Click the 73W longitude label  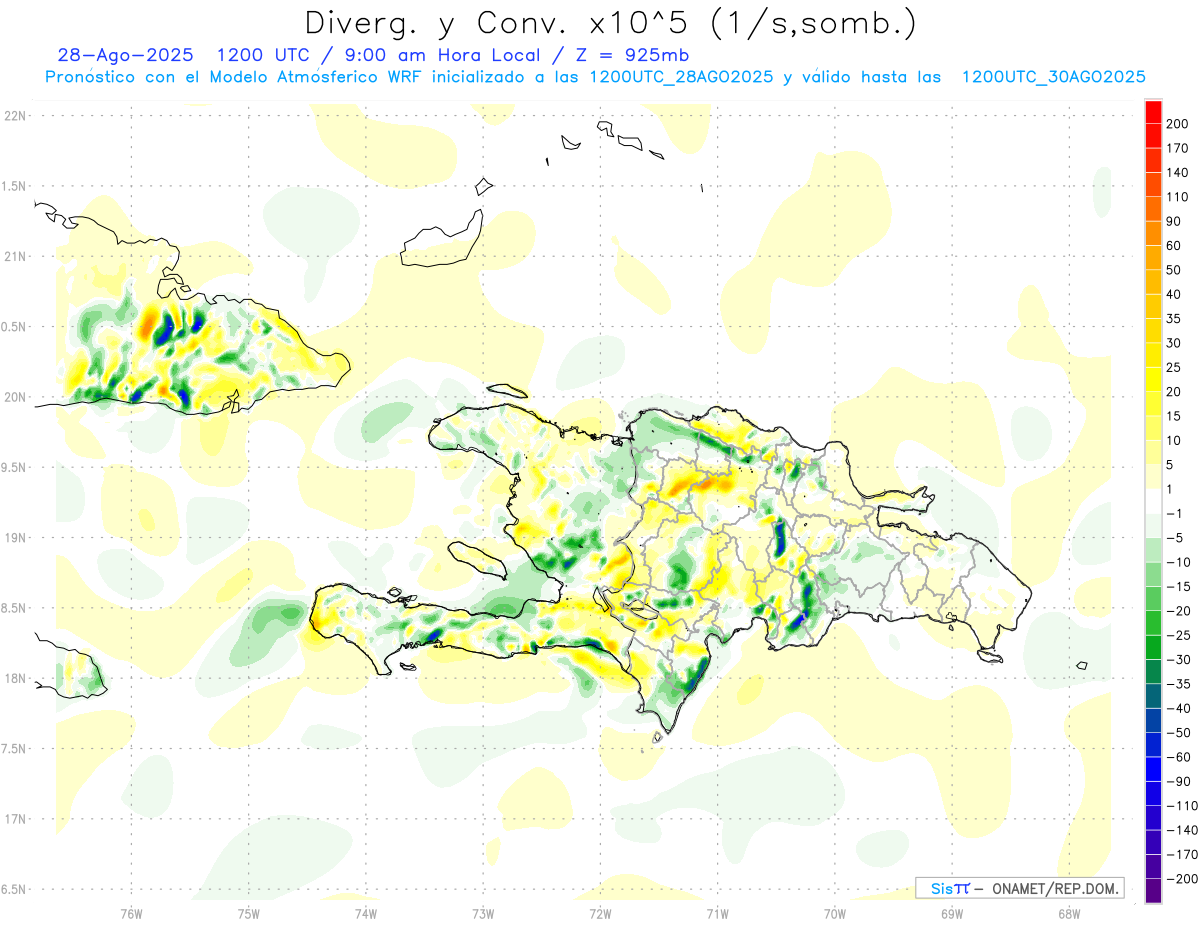pos(483,913)
